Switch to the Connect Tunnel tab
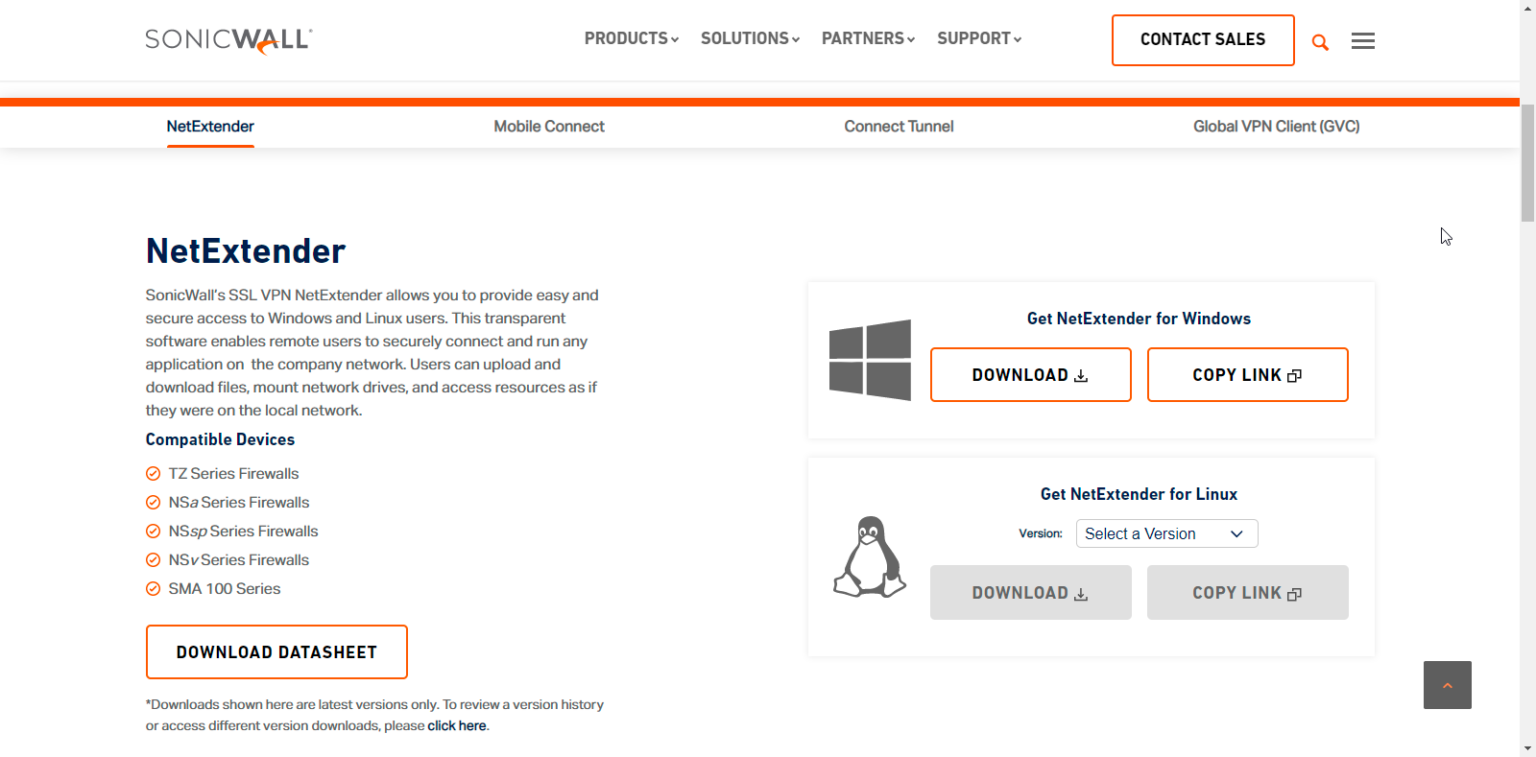The height and width of the screenshot is (757, 1536). pyautogui.click(x=898, y=126)
